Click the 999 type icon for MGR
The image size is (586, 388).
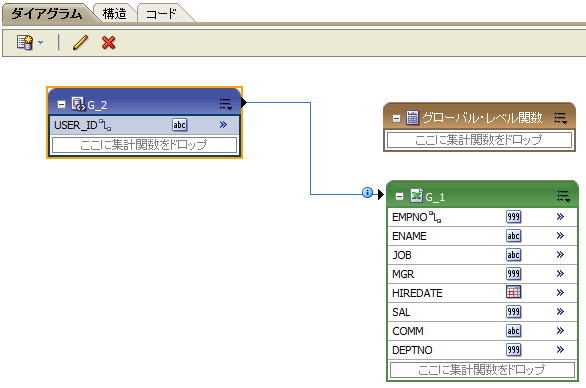513,274
